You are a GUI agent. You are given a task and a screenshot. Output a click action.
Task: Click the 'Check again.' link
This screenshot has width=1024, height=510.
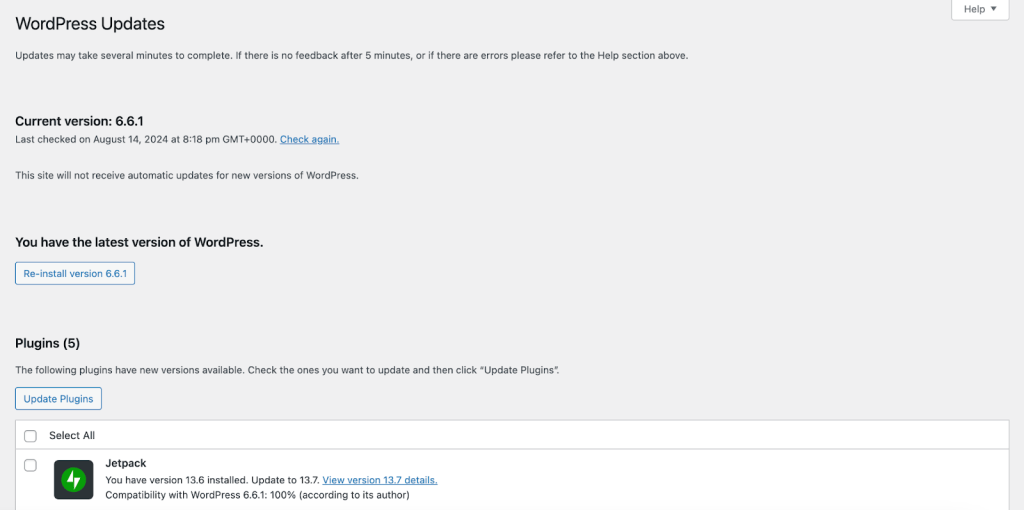coord(309,139)
